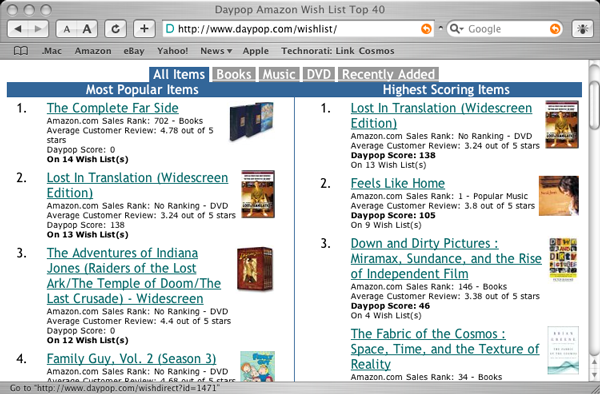Expand the News bookmark folder
The height and width of the screenshot is (394, 600).
click(x=216, y=51)
